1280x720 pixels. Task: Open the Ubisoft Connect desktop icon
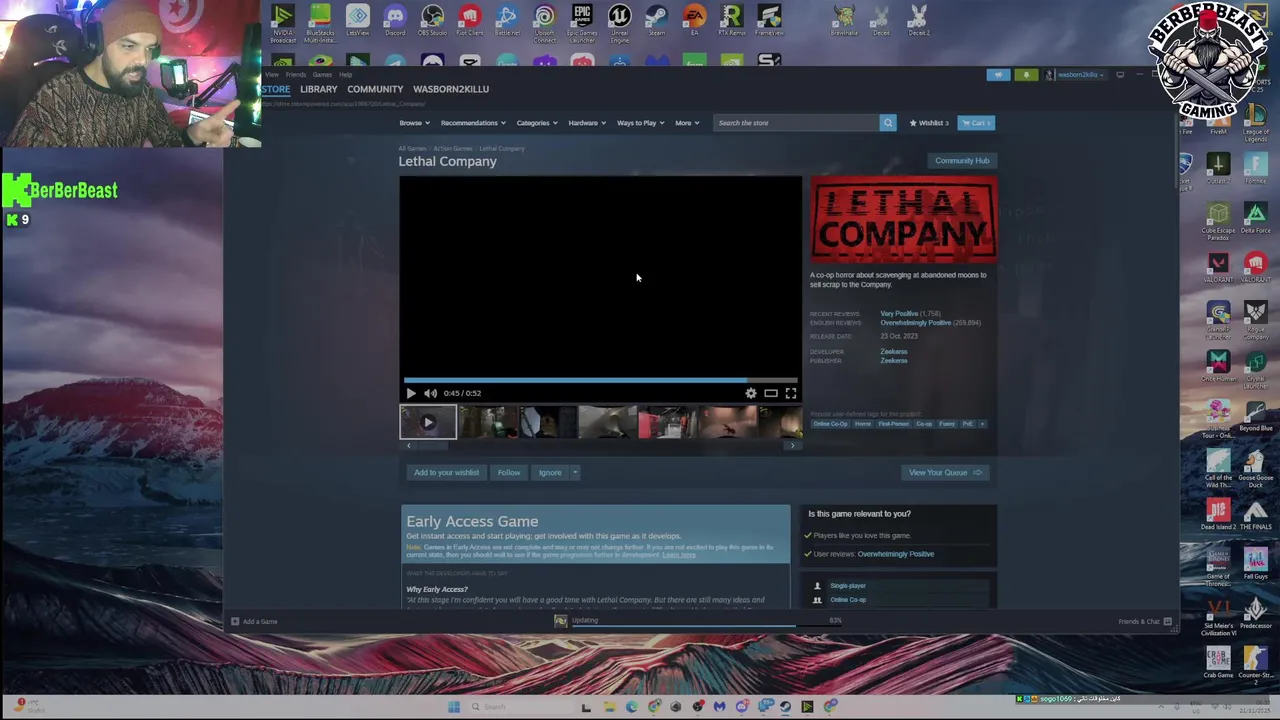pos(544,22)
